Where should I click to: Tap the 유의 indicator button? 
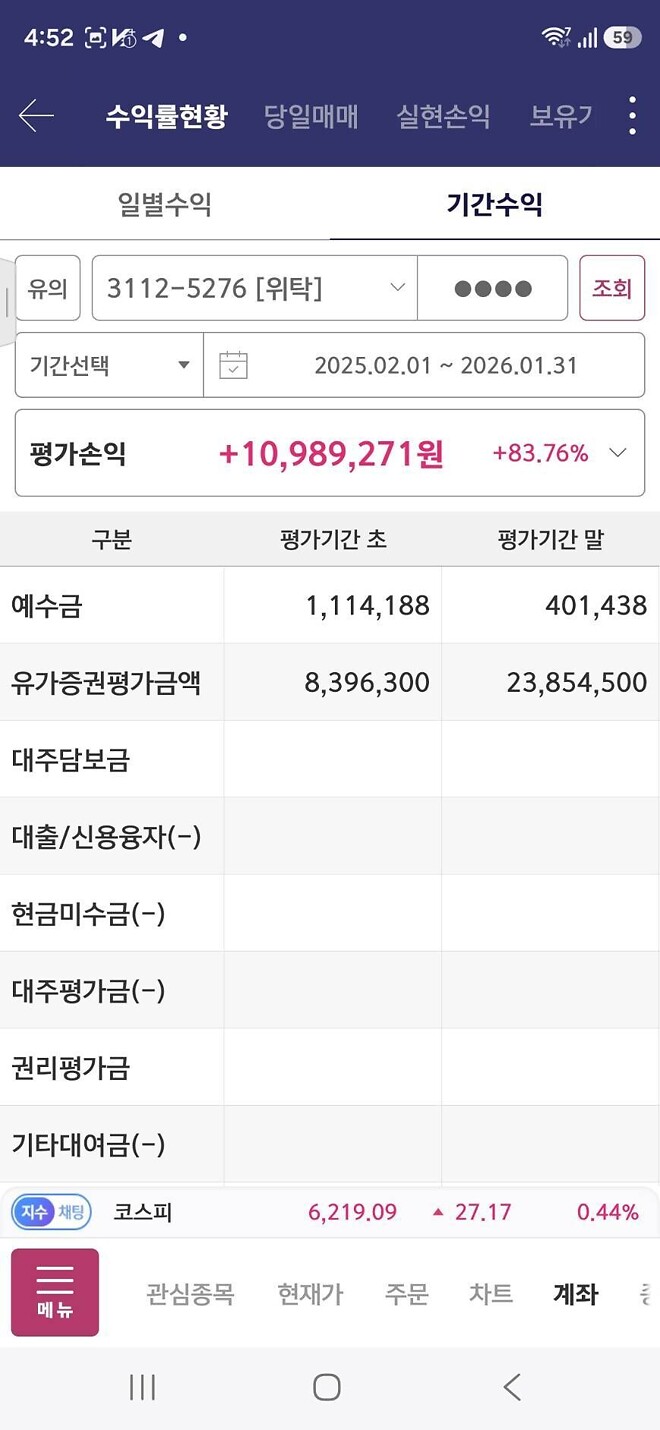click(x=47, y=288)
